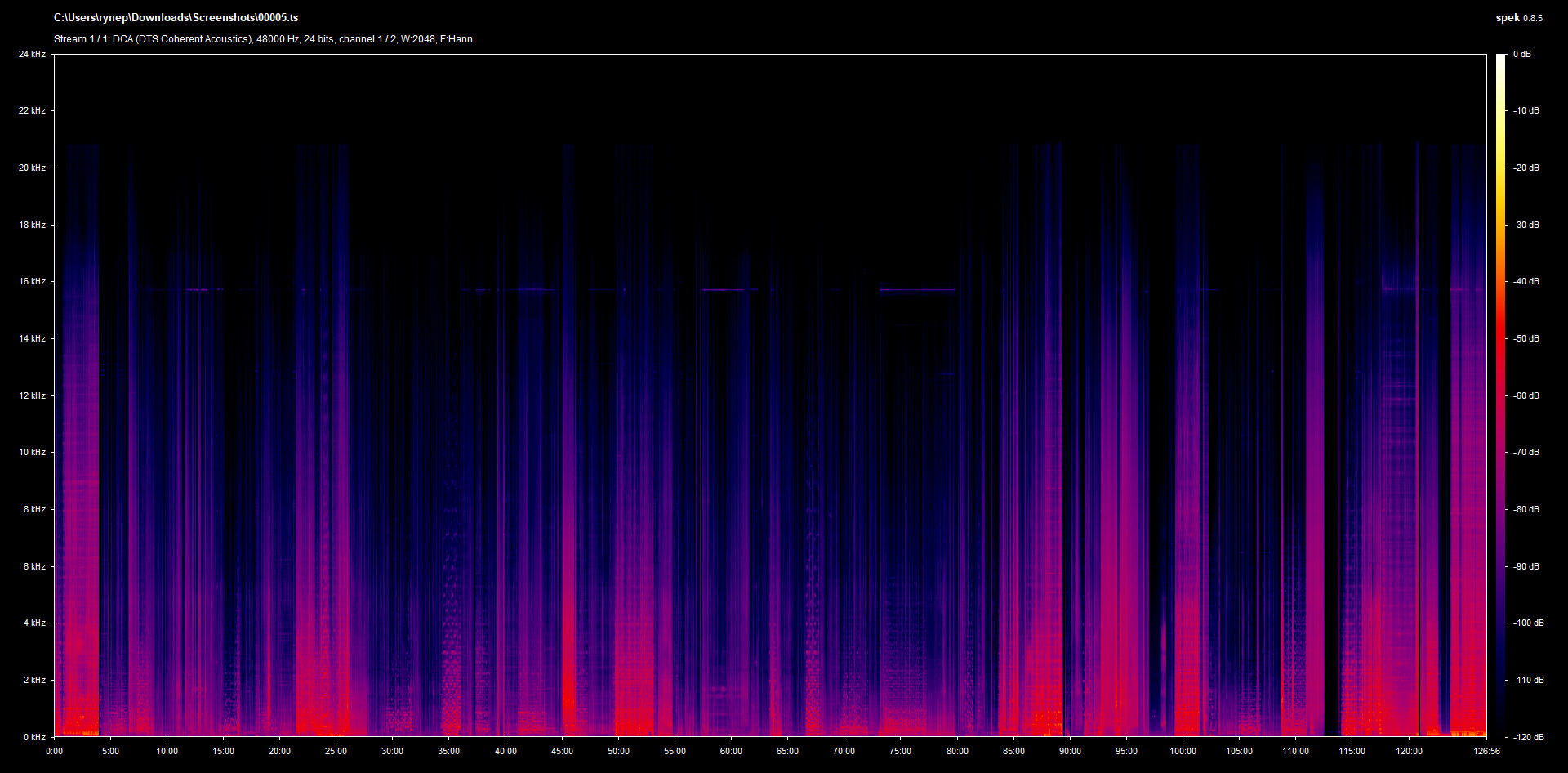1568x773 pixels.
Task: Click the DCA stream info text line
Action: click(263, 39)
